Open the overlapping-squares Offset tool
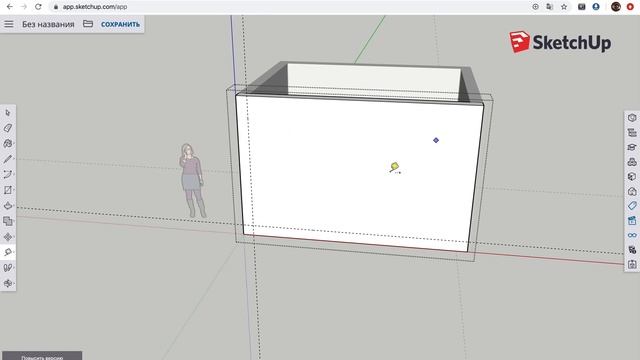The image size is (640, 360). coord(8,221)
